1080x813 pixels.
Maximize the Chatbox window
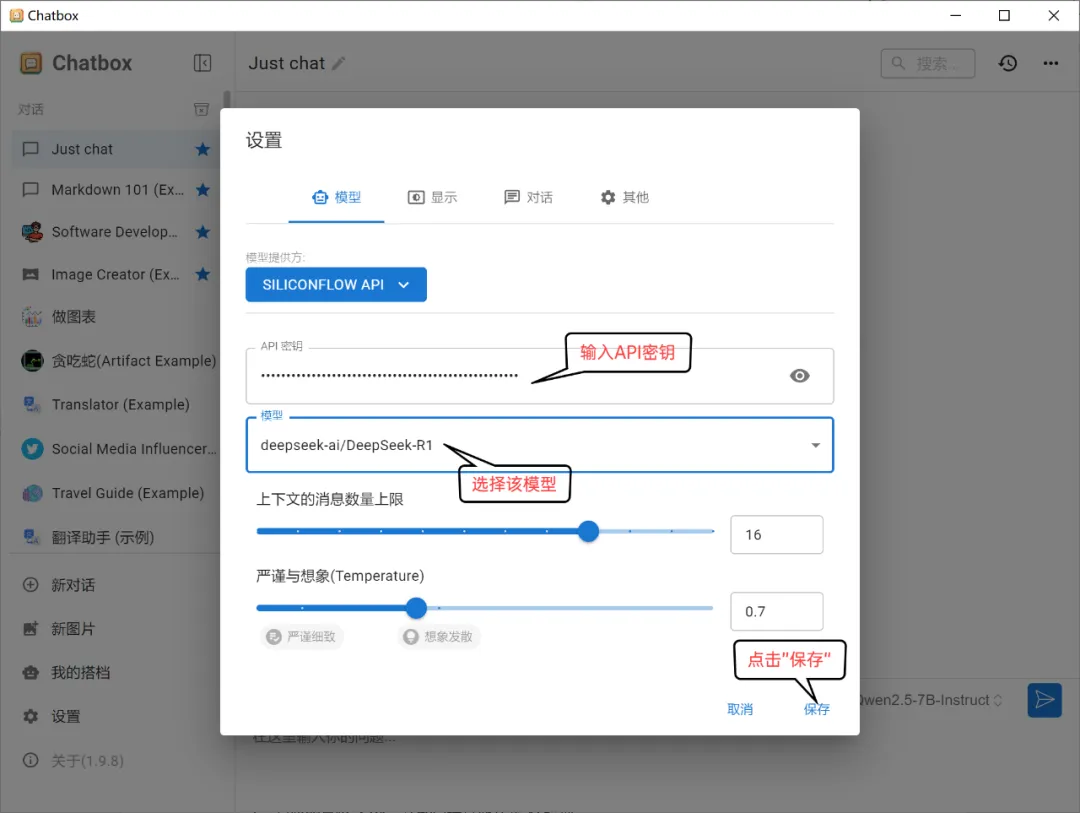coord(1004,15)
